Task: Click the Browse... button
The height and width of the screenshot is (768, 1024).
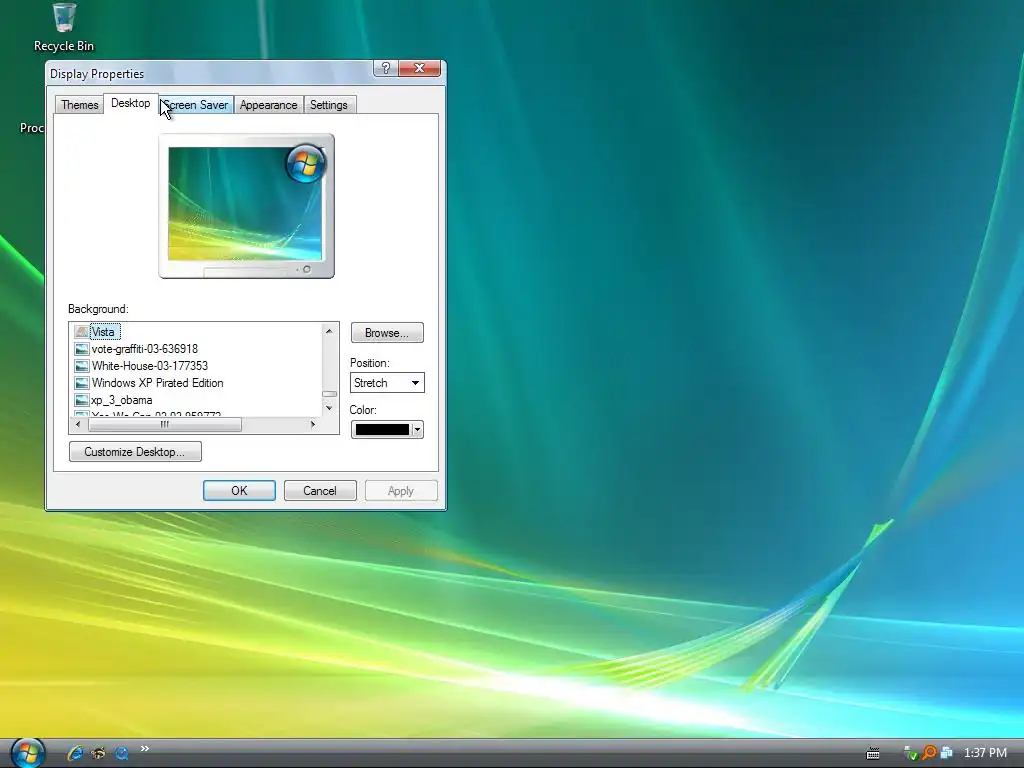Action: point(387,333)
